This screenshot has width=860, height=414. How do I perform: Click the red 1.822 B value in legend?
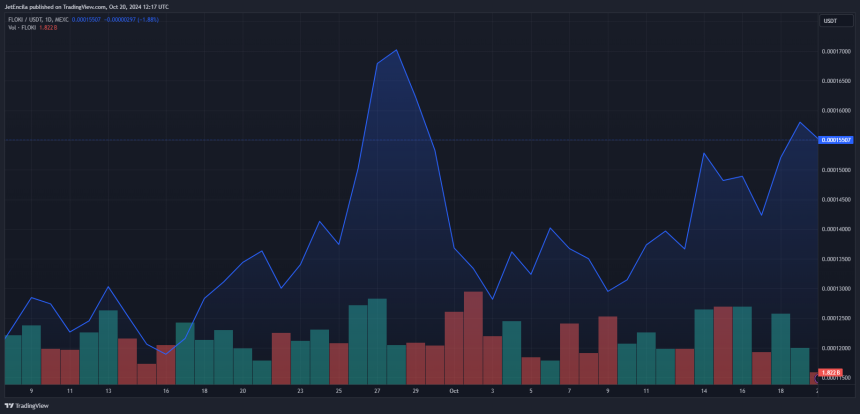[49, 27]
